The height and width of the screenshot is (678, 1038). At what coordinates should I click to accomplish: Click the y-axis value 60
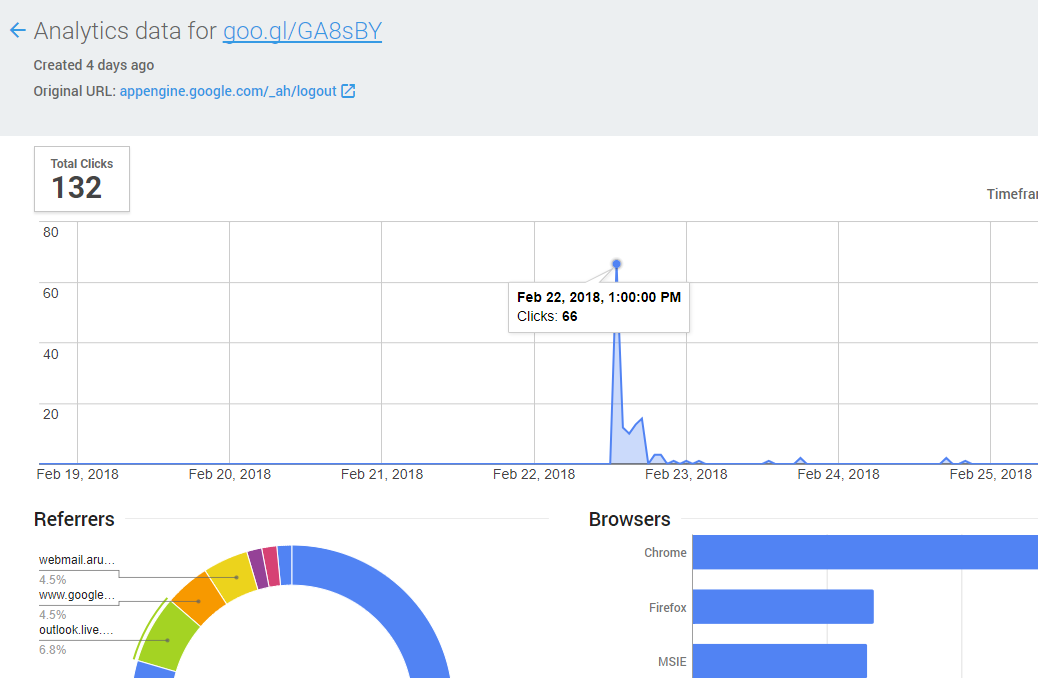click(x=51, y=293)
